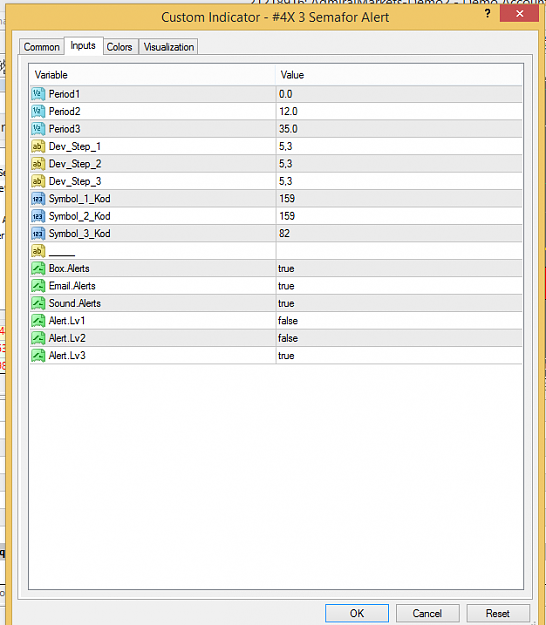Click the Dev_Step_2 string-type icon
Image resolution: width=546 pixels, height=625 pixels.
38,164
